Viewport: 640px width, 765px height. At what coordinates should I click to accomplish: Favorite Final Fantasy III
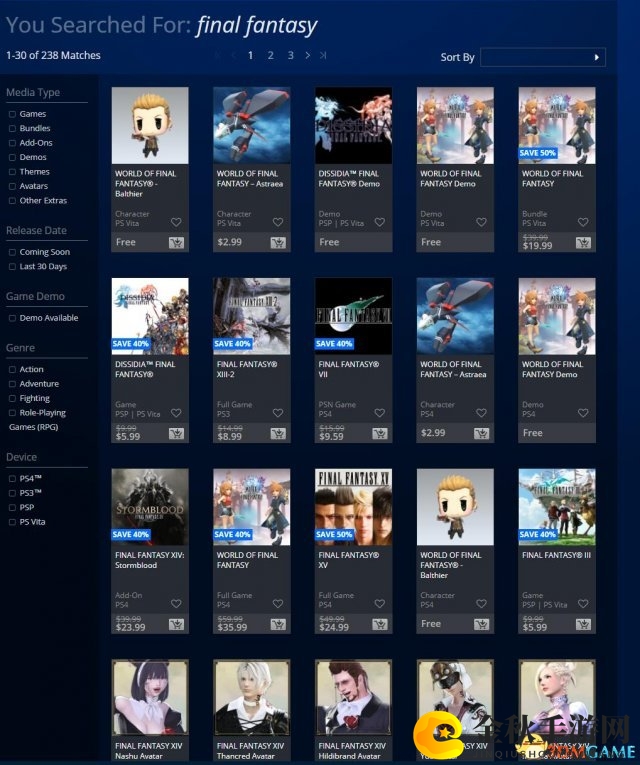pyautogui.click(x=583, y=604)
